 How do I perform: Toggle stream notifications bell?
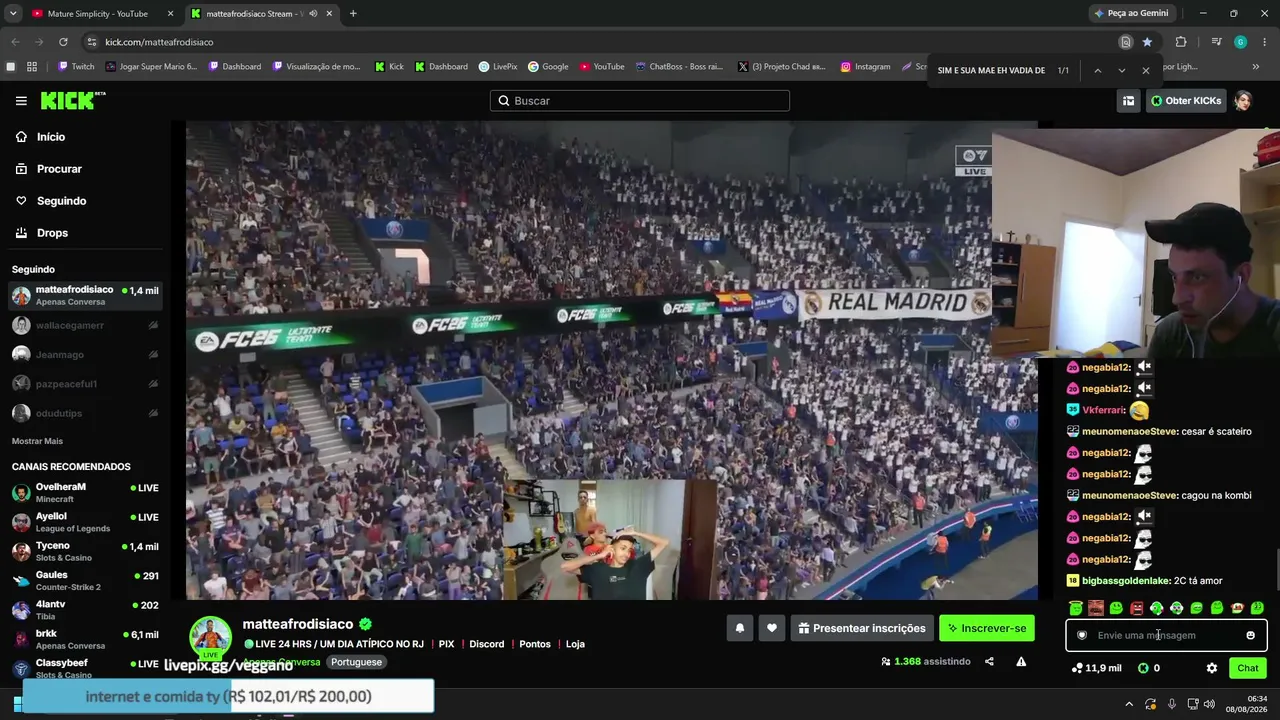[740, 628]
